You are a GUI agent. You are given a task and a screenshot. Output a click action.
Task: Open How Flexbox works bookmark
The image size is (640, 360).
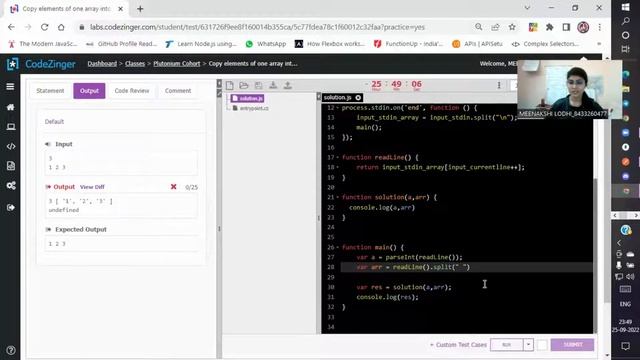coord(330,44)
